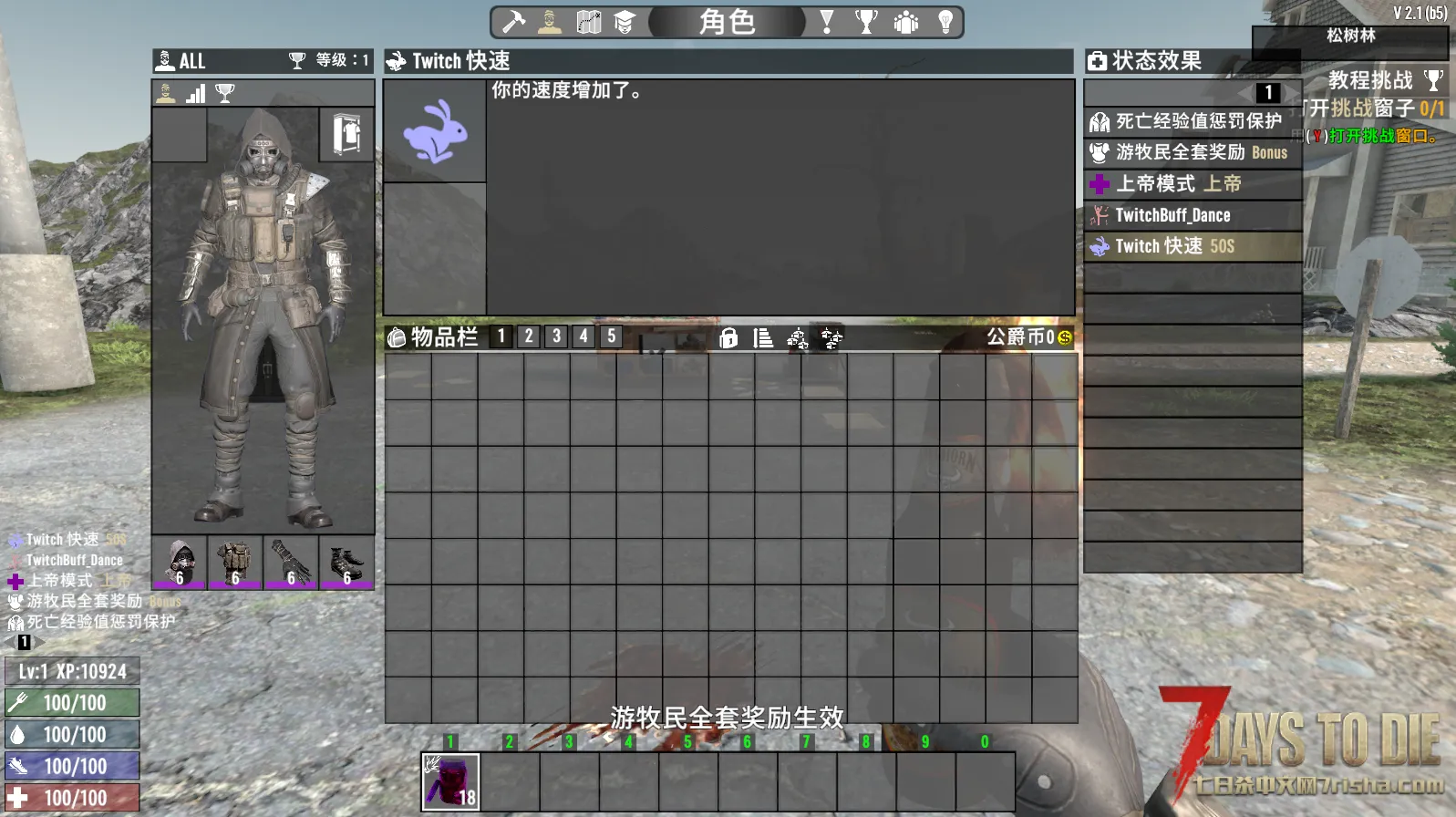Switch to inventory page 5
Image resolution: width=1456 pixels, height=817 pixels.
point(612,336)
